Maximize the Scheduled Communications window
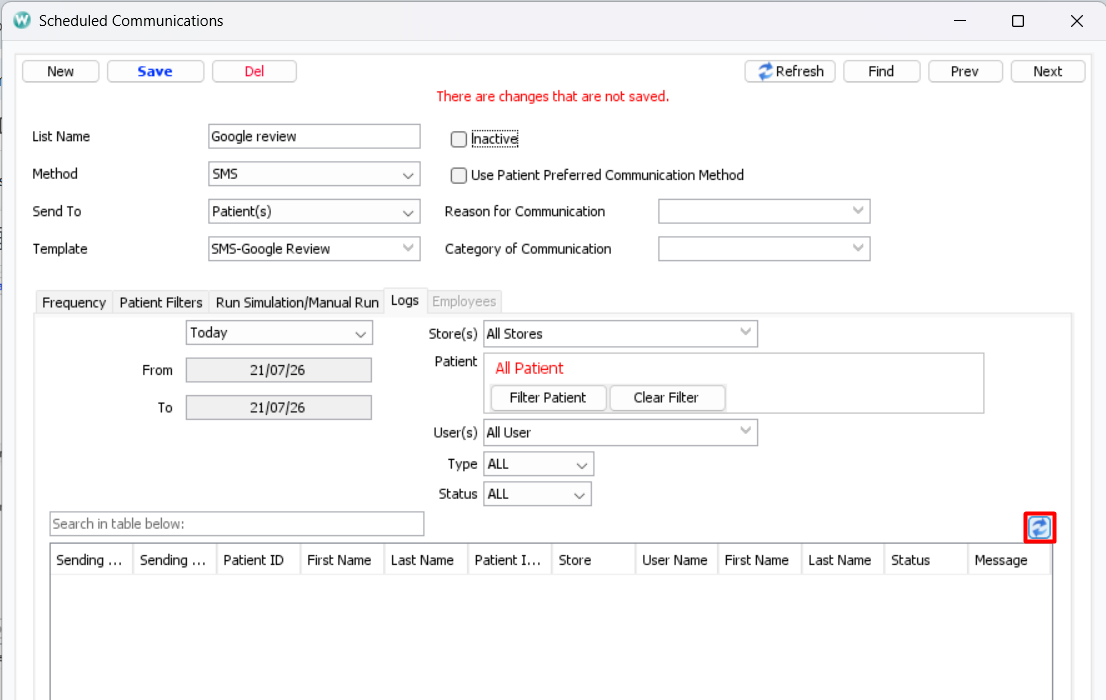This screenshot has width=1106, height=700. click(x=1018, y=20)
